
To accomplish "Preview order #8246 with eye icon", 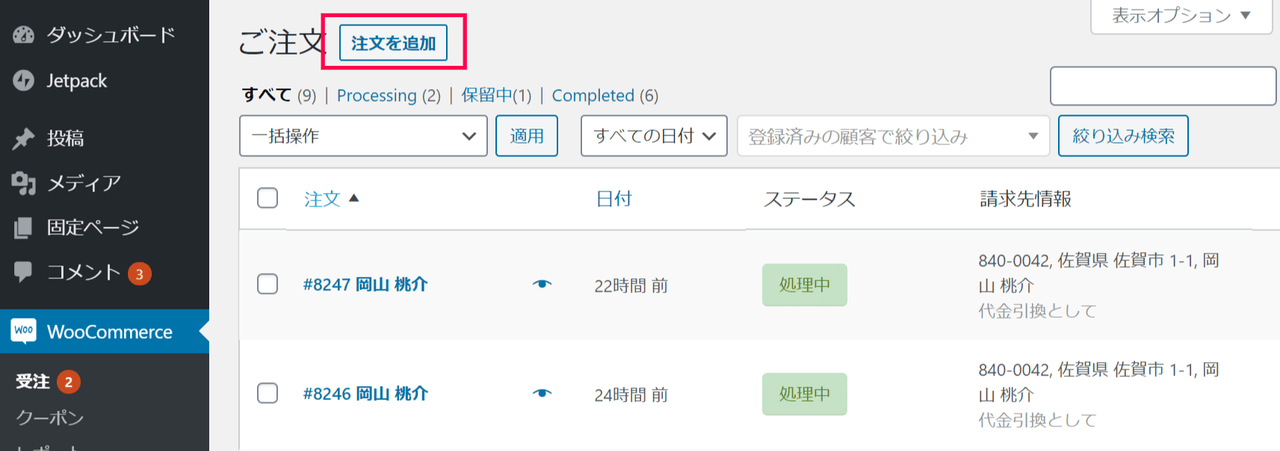I will pos(542,394).
